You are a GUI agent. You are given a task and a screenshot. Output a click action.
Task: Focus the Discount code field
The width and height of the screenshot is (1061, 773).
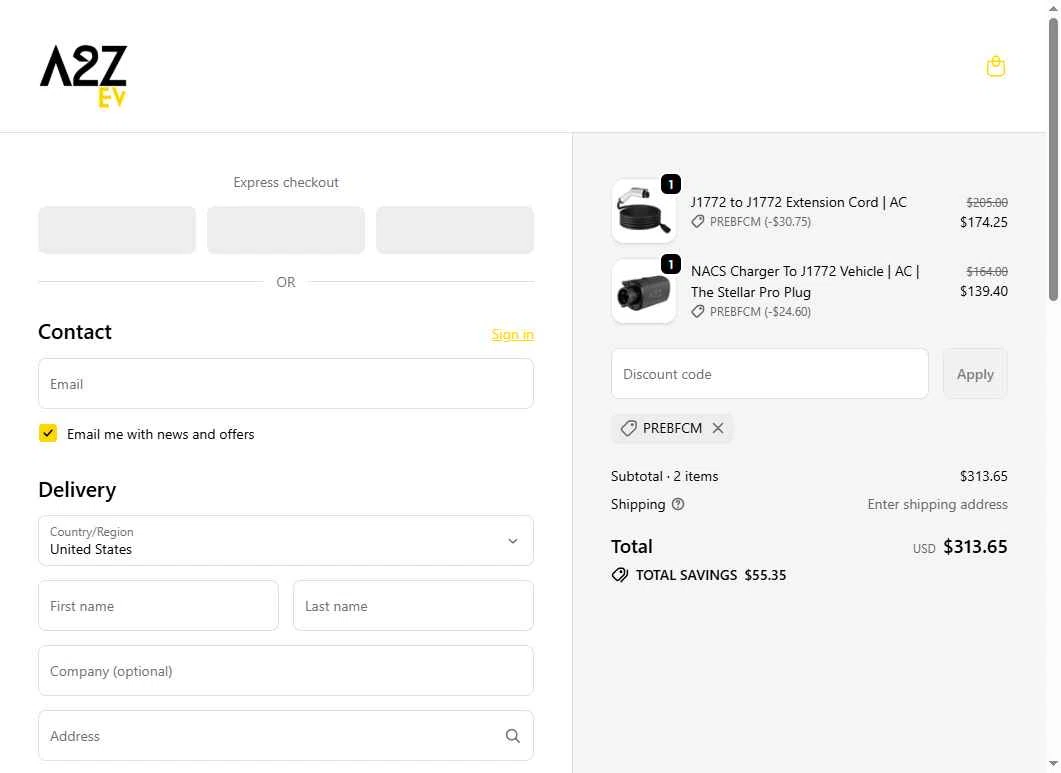769,374
